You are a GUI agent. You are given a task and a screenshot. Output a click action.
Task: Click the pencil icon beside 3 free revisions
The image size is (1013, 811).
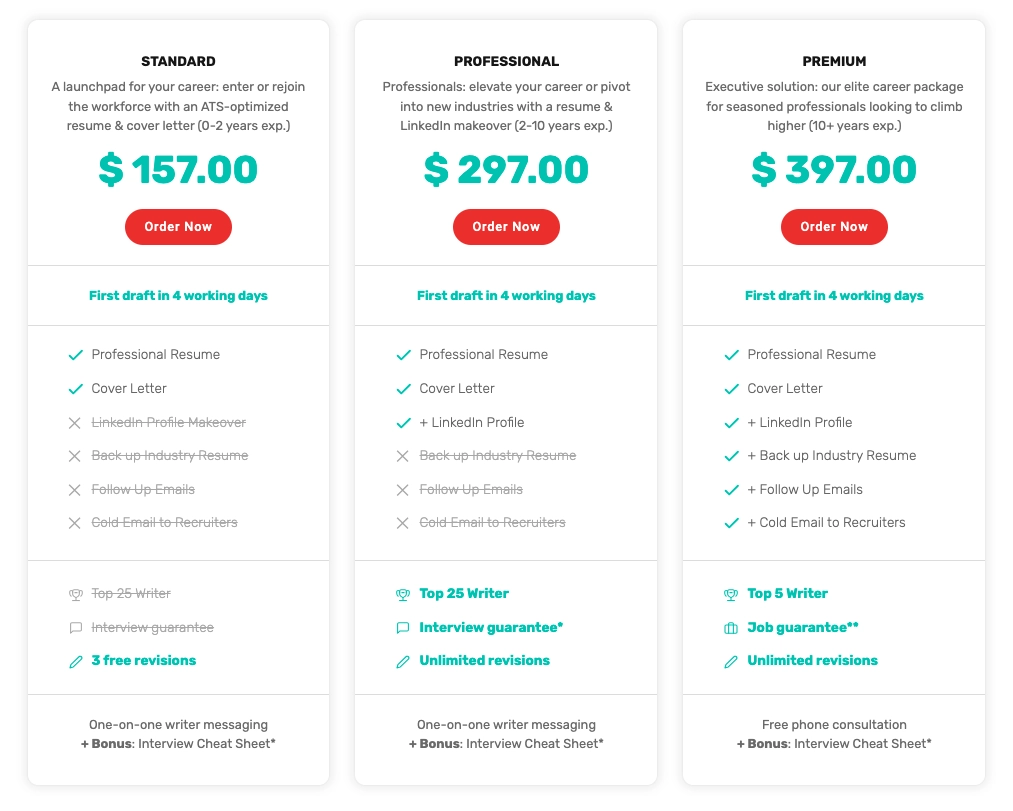pos(75,661)
